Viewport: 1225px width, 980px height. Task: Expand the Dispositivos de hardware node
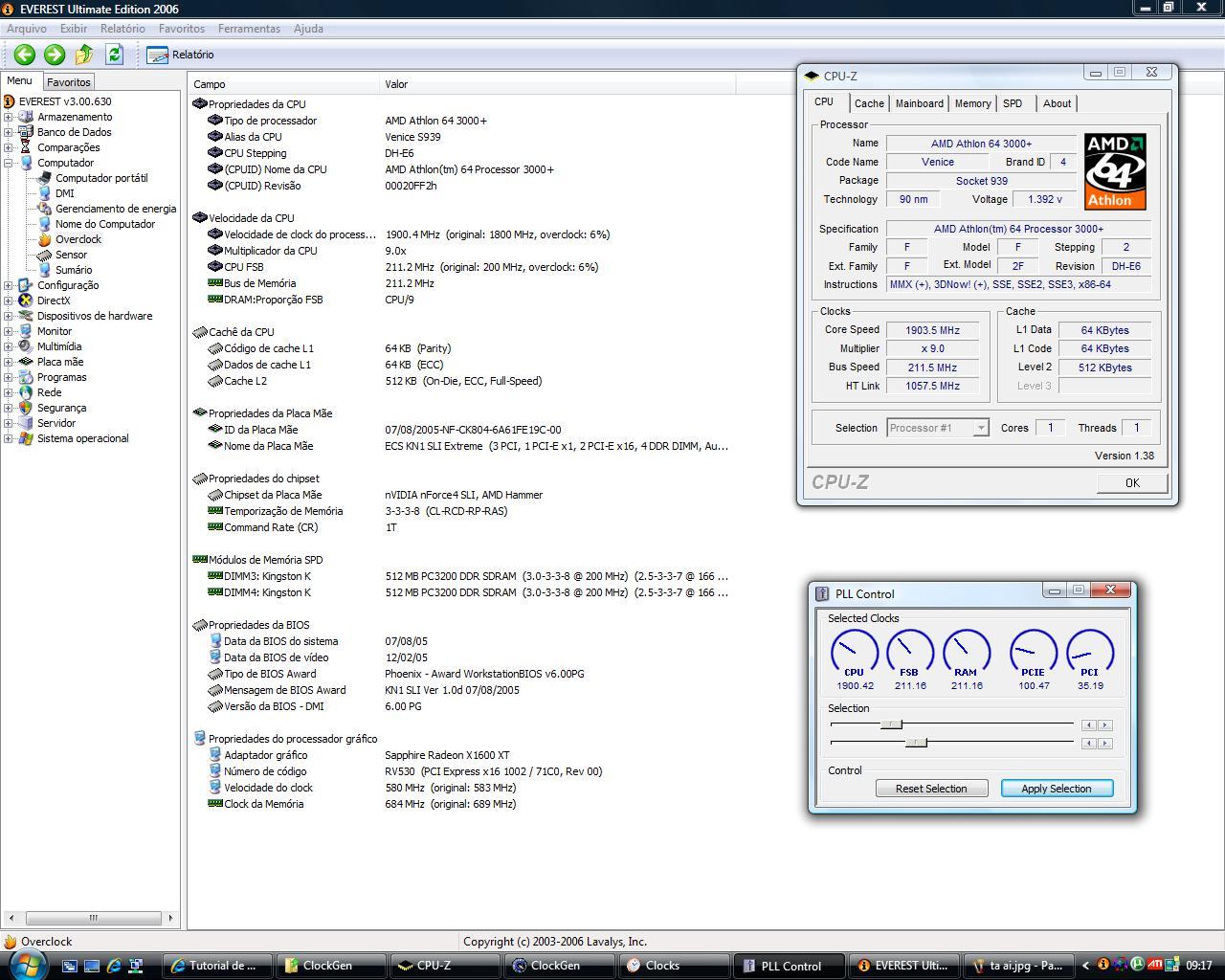(9, 316)
